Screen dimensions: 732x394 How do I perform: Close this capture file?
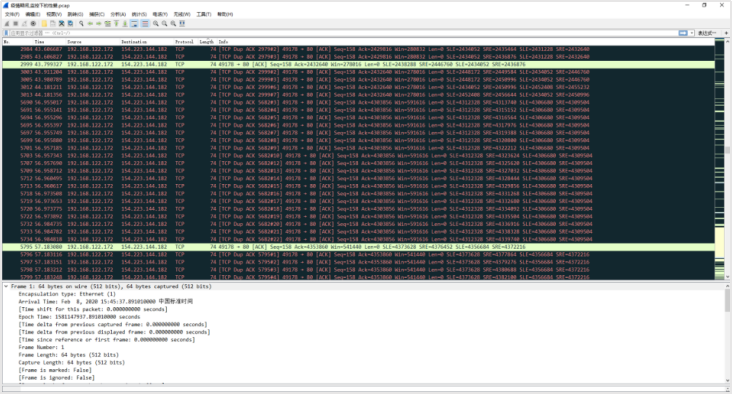(x=62, y=23)
